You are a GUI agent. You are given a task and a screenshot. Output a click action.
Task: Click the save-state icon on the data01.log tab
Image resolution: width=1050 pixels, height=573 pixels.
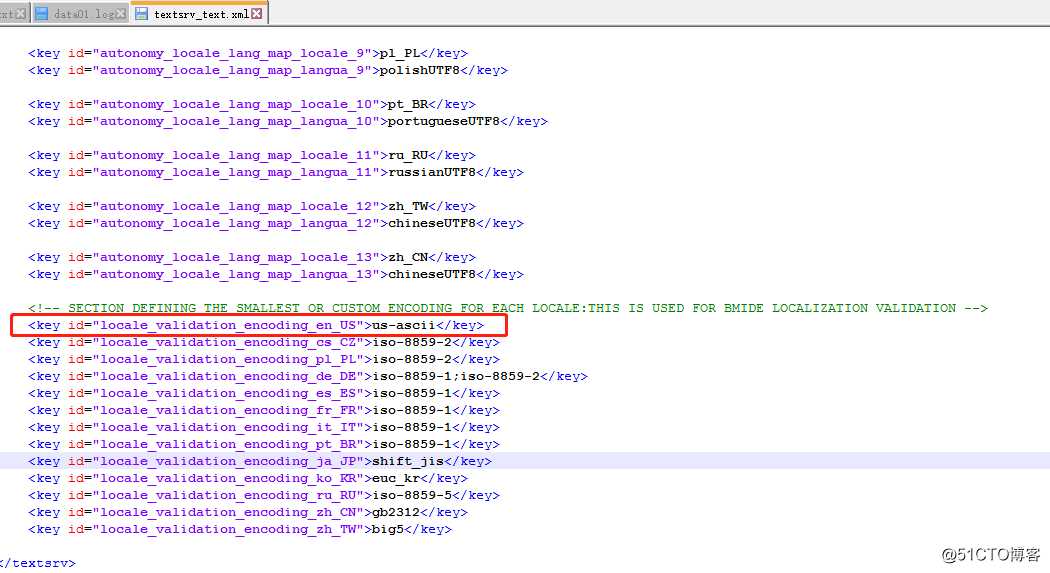(x=42, y=13)
